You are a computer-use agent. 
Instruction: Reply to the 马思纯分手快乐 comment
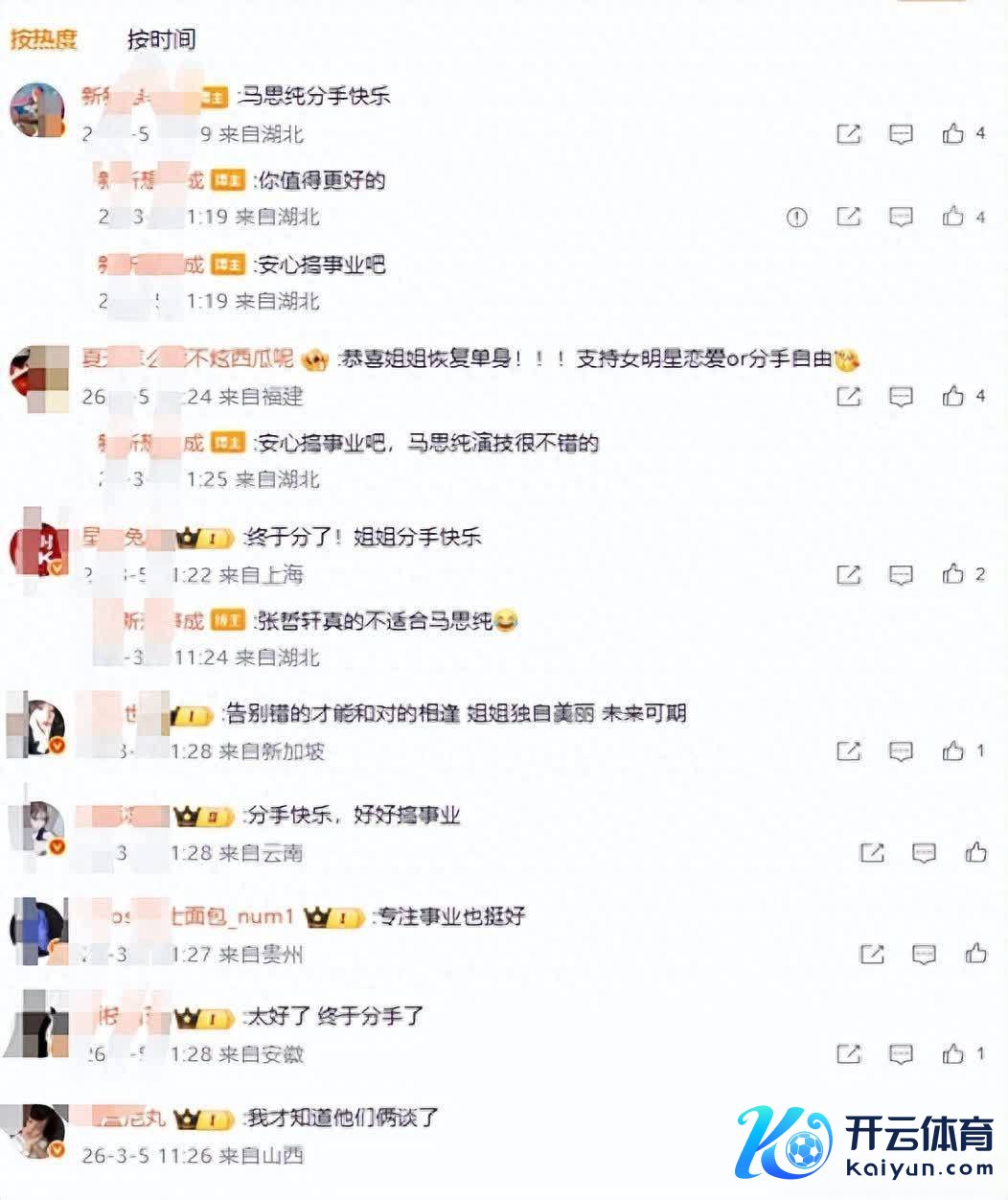[901, 133]
